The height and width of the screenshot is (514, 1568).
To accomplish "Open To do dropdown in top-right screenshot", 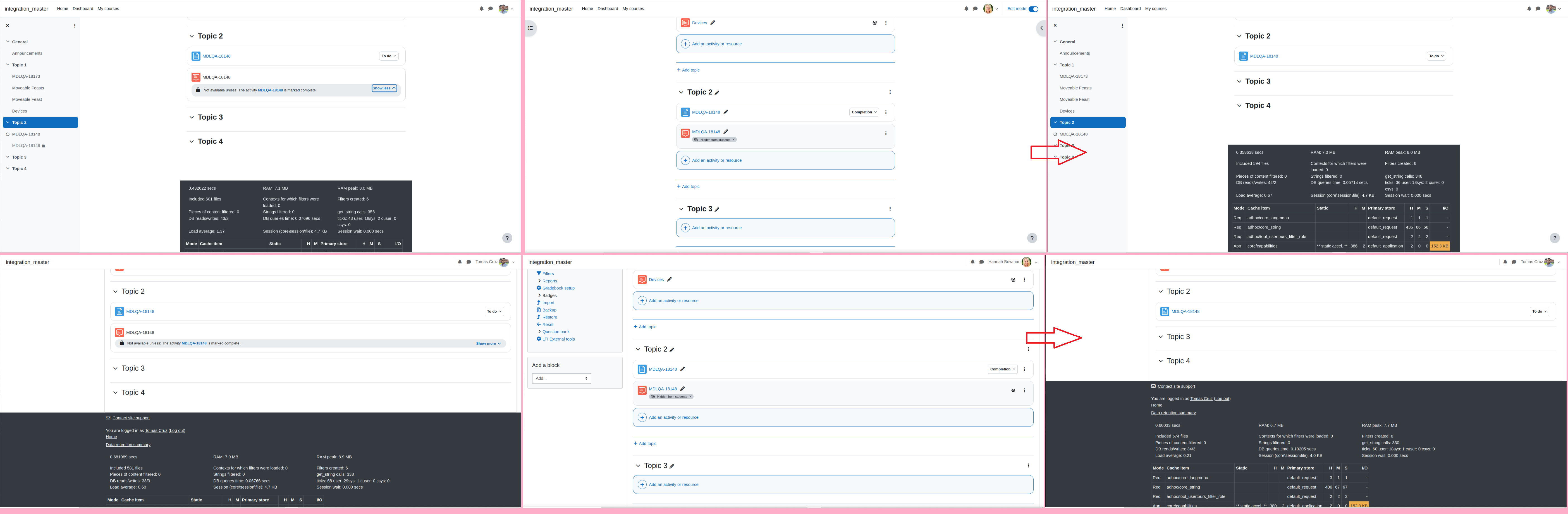I will tap(1436, 56).
